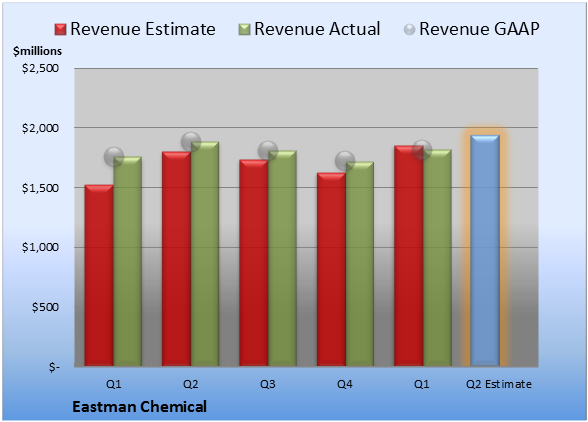Click the GAAP sphere marker above Q2
588x422 pixels.
pos(191,142)
